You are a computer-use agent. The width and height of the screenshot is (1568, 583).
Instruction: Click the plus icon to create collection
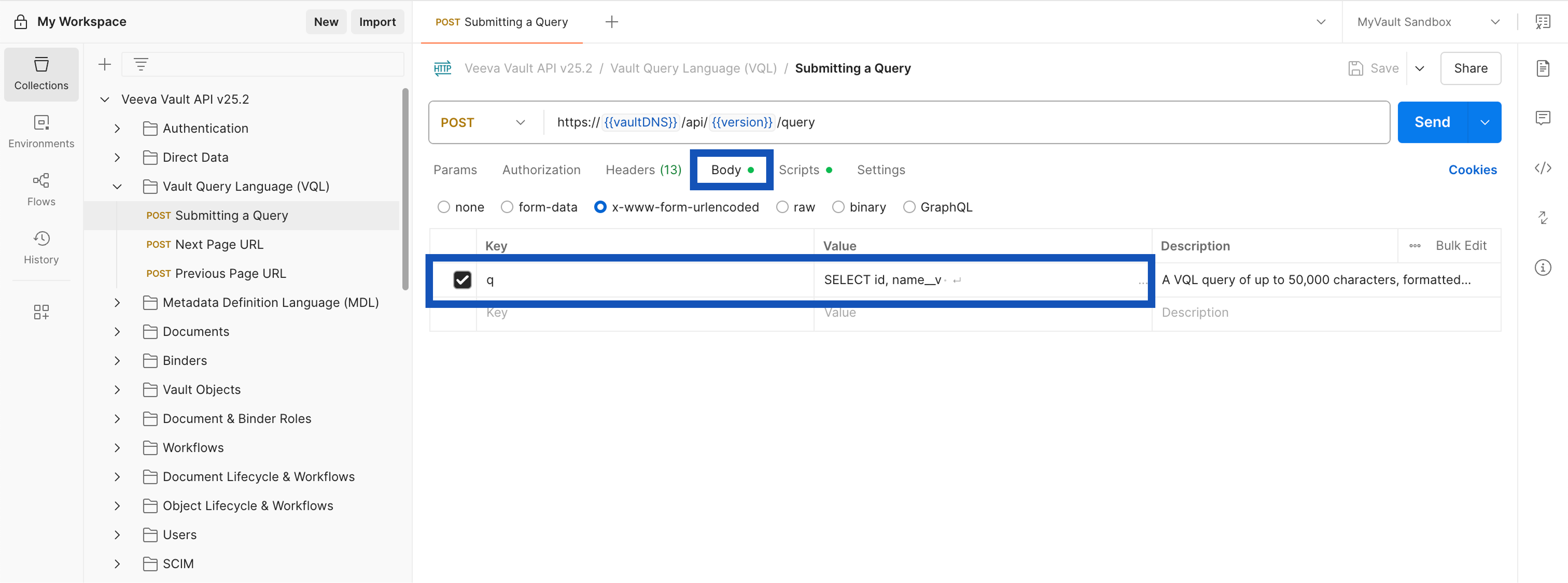click(105, 64)
